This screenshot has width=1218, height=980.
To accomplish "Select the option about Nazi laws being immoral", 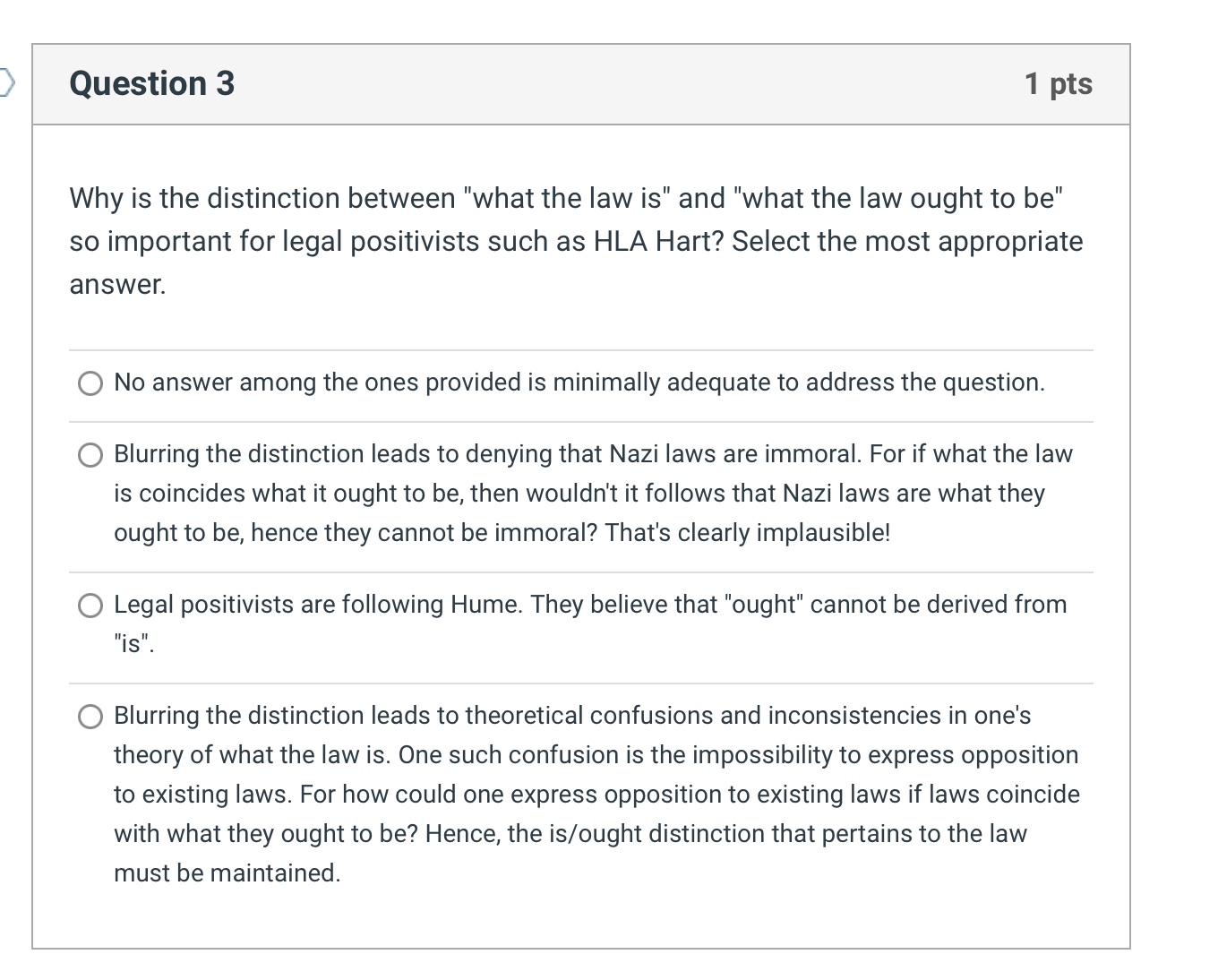I will click(90, 455).
